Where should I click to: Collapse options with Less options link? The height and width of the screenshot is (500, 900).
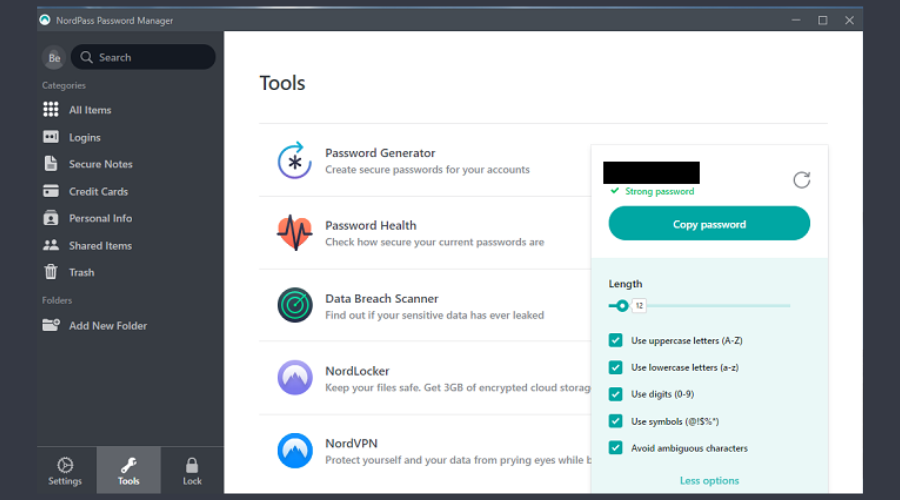709,480
